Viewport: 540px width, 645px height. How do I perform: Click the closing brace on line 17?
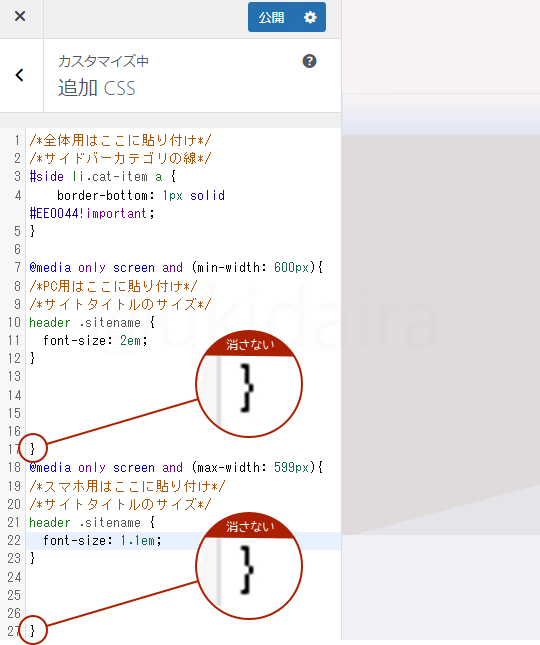32,449
